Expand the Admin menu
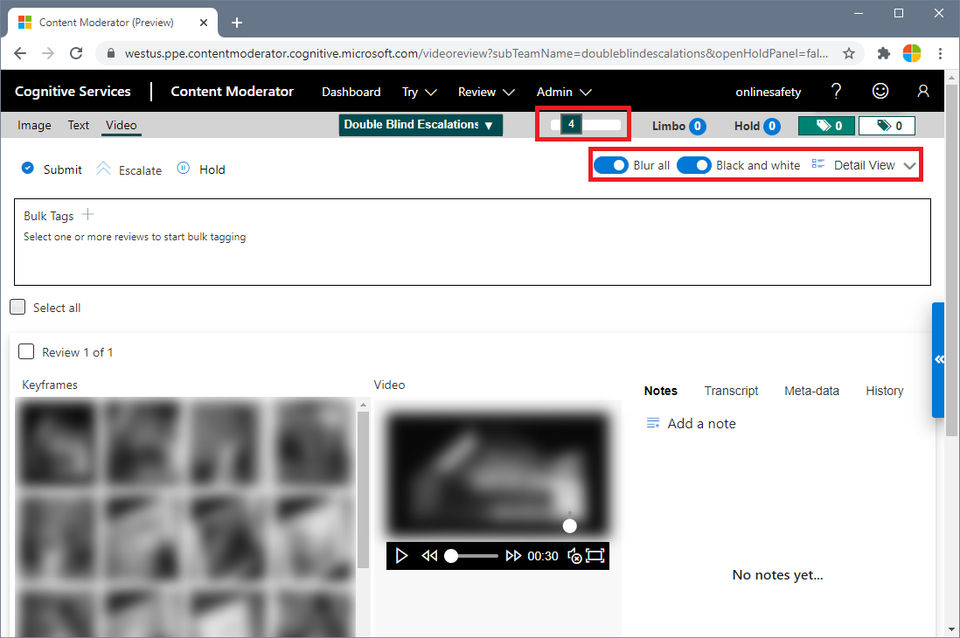 pyautogui.click(x=564, y=92)
